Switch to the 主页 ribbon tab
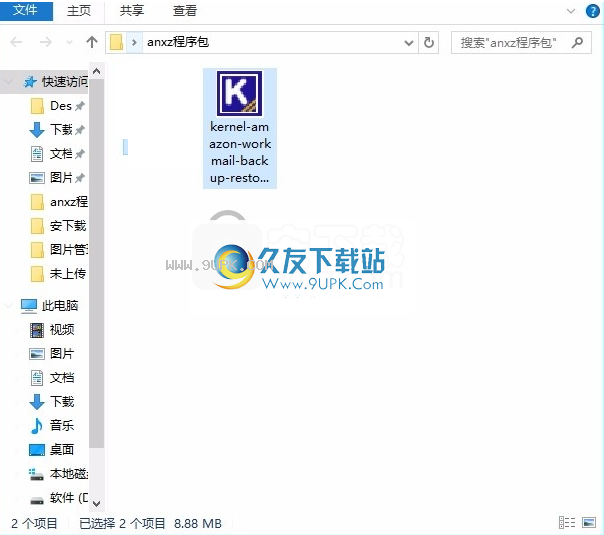Image resolution: width=604 pixels, height=535 pixels. [79, 11]
